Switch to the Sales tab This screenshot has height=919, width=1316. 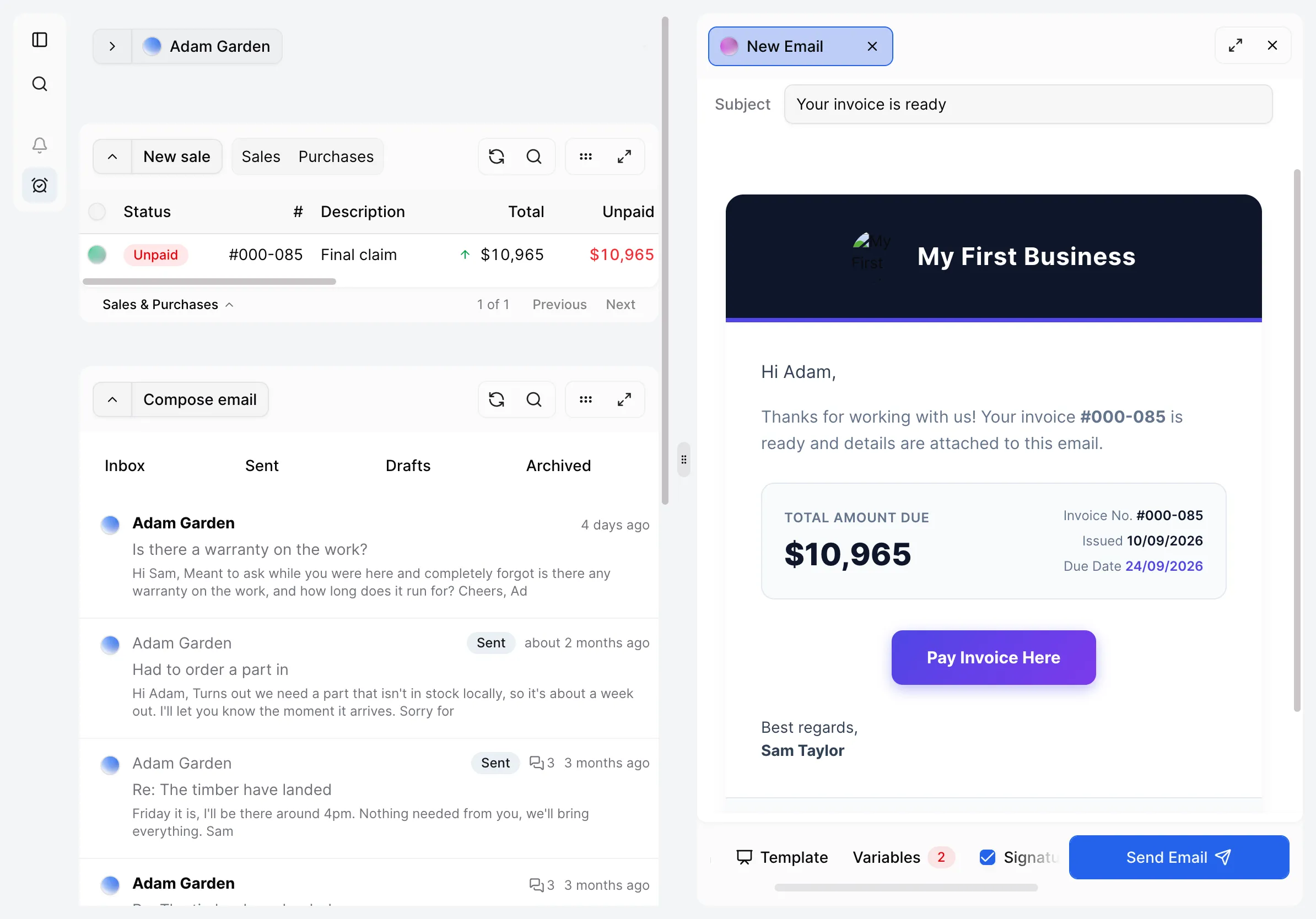[261, 156]
